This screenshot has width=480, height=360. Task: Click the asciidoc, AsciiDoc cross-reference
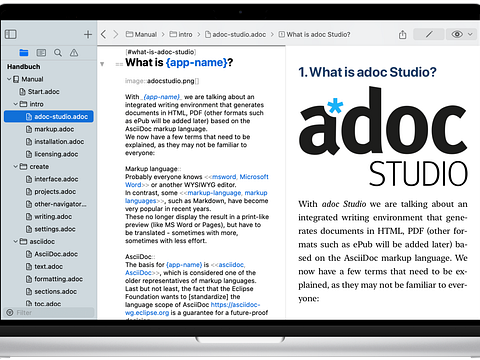(185, 269)
